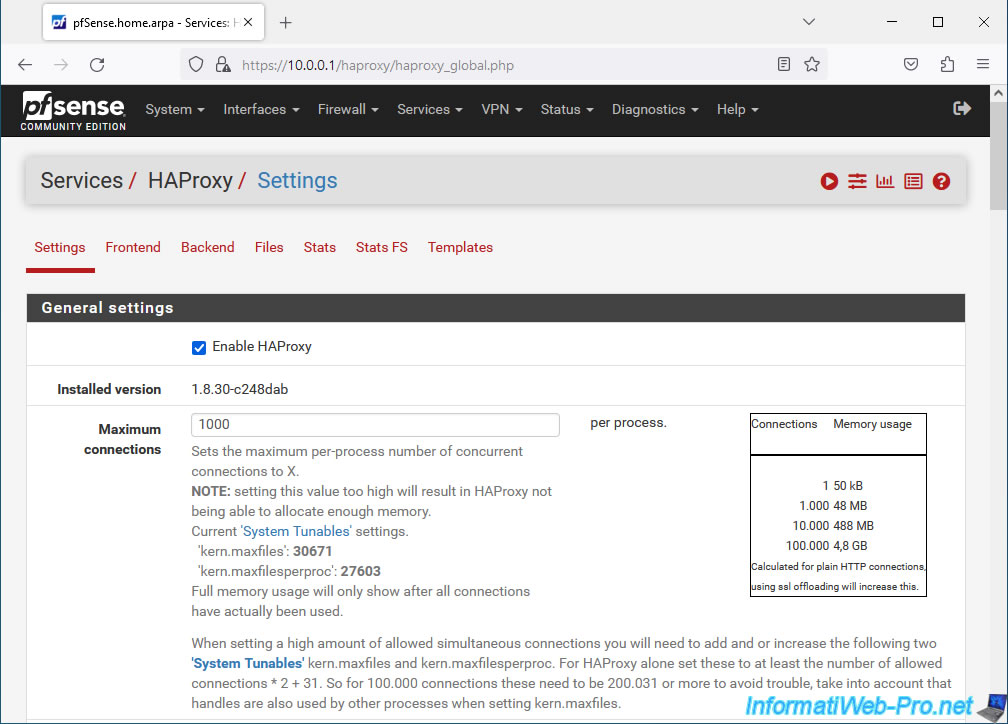
Task: Close the pfSense.home.arpa browser tab
Action: pos(248,23)
